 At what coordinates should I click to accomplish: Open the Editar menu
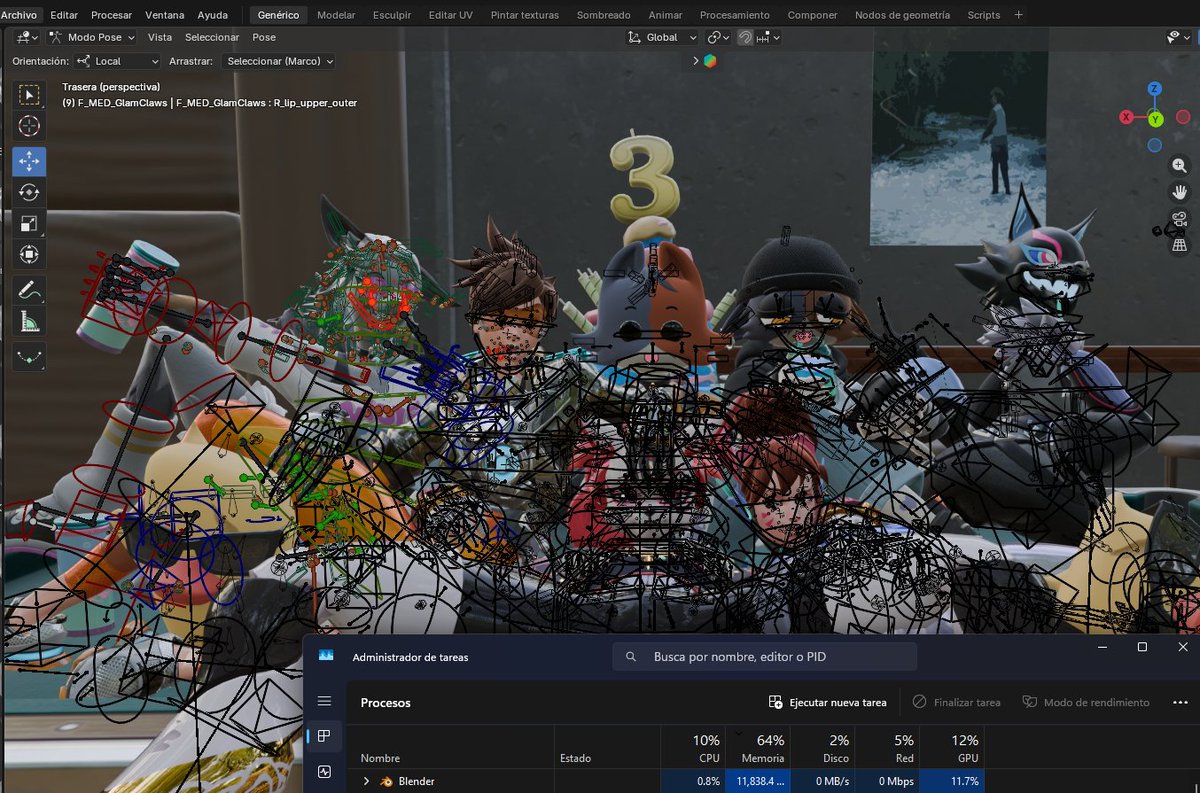click(64, 15)
